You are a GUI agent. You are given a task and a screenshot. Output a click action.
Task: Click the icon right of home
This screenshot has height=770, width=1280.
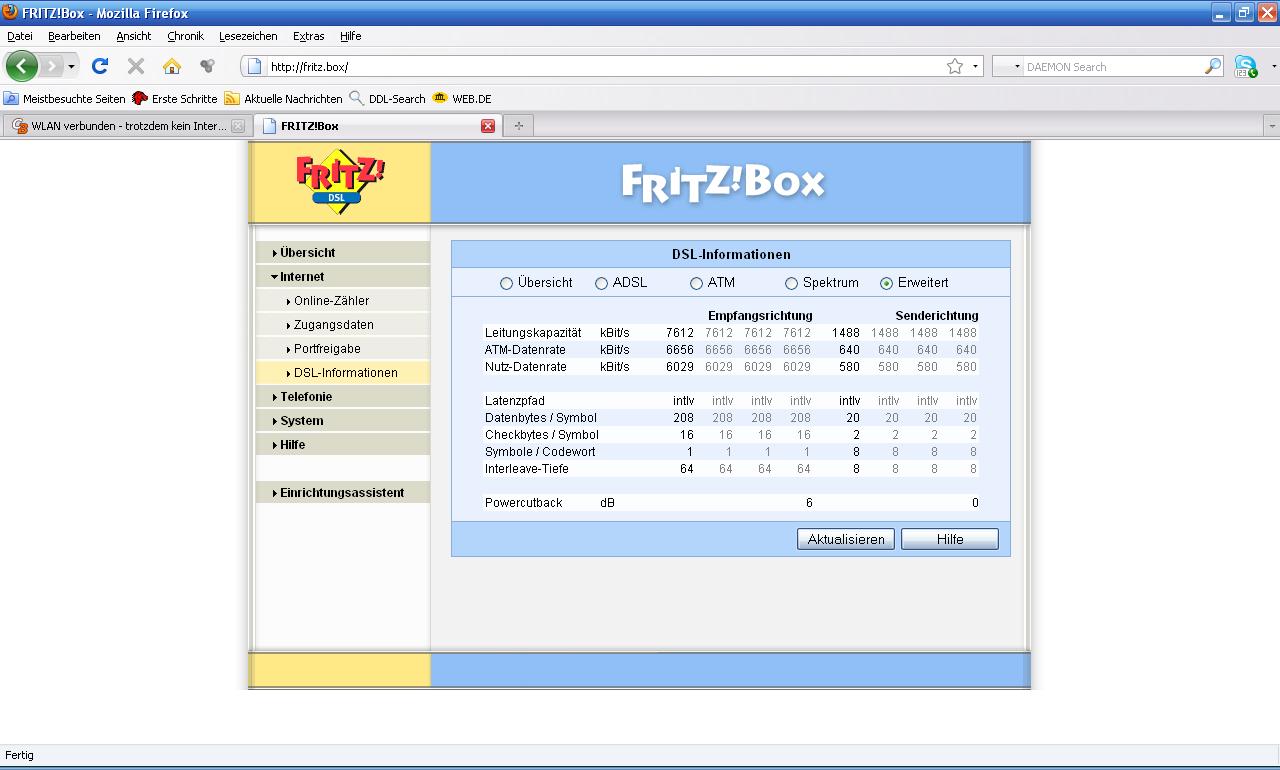click(x=207, y=66)
